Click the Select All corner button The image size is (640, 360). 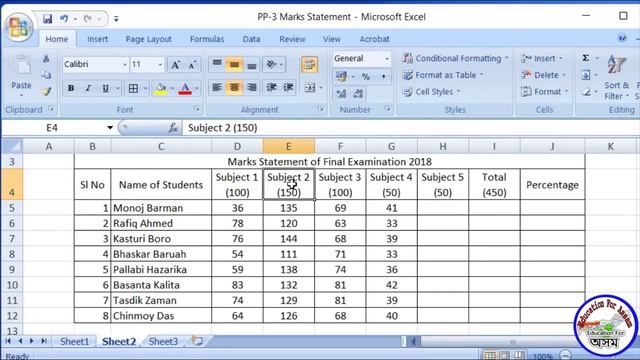pos(12,146)
